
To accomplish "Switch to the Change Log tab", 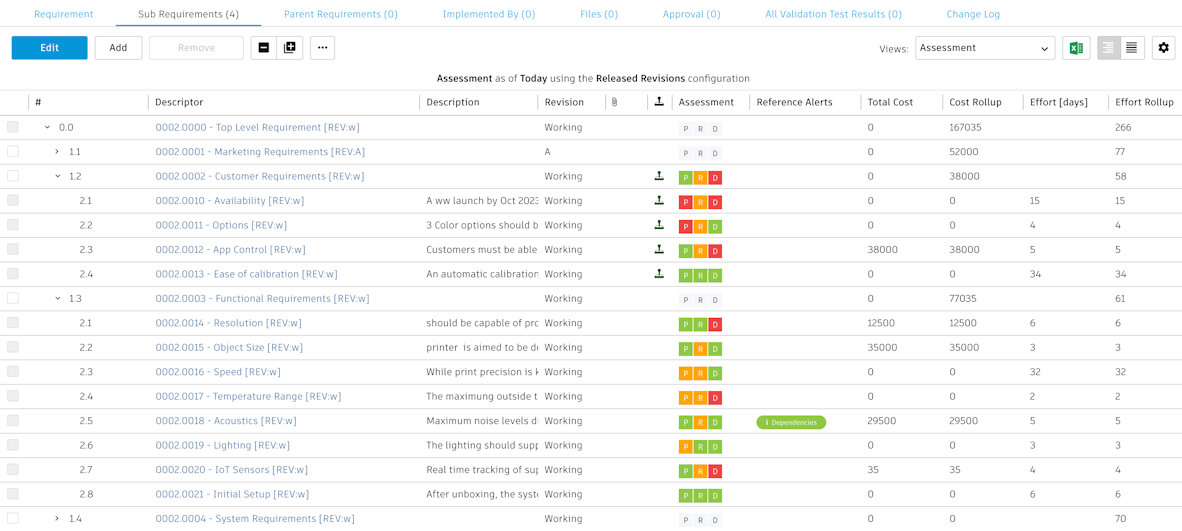I will tap(973, 14).
